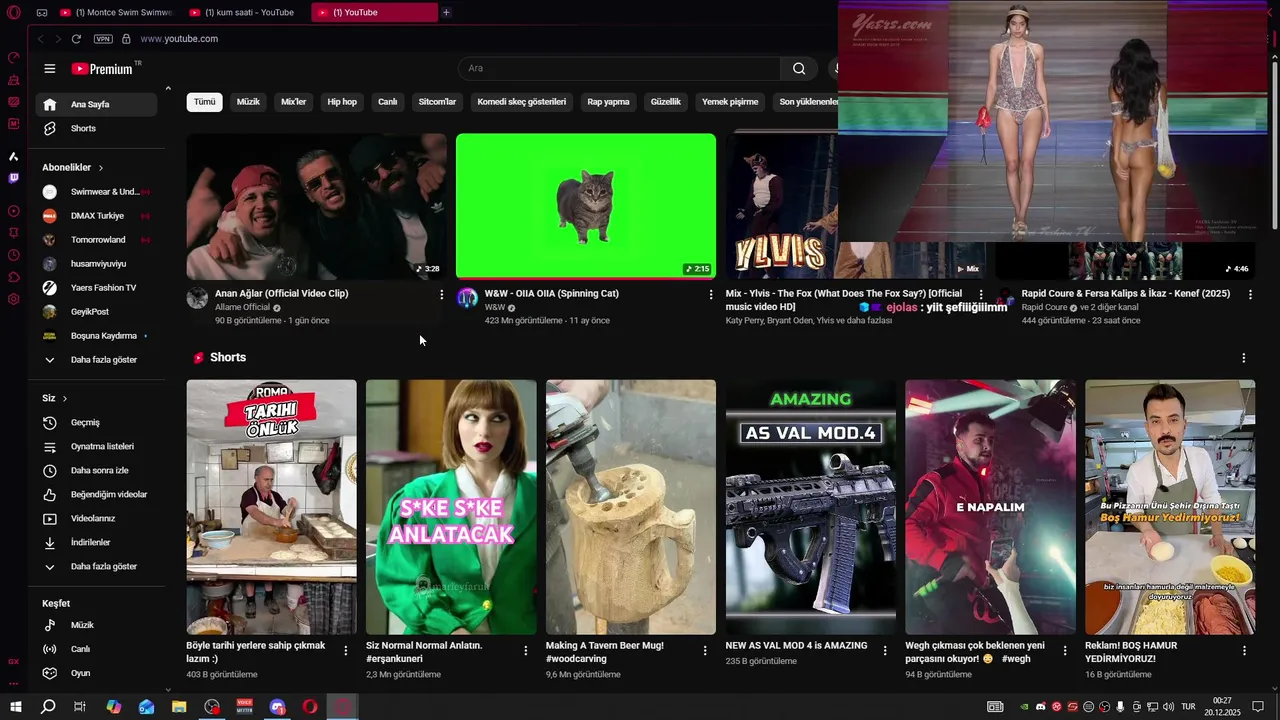Click the Ara search field

619,68
